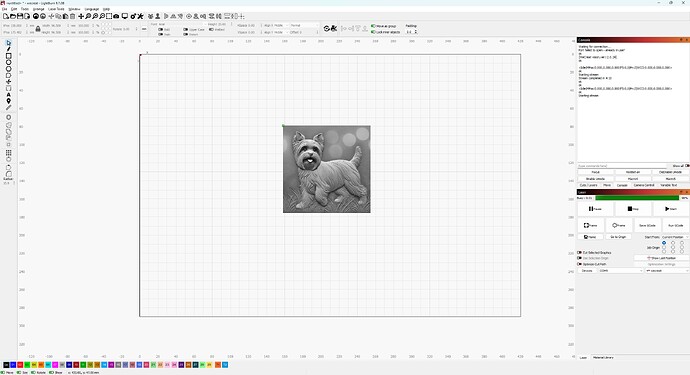Toggle the Cut Selected Graphics switch

[580, 253]
